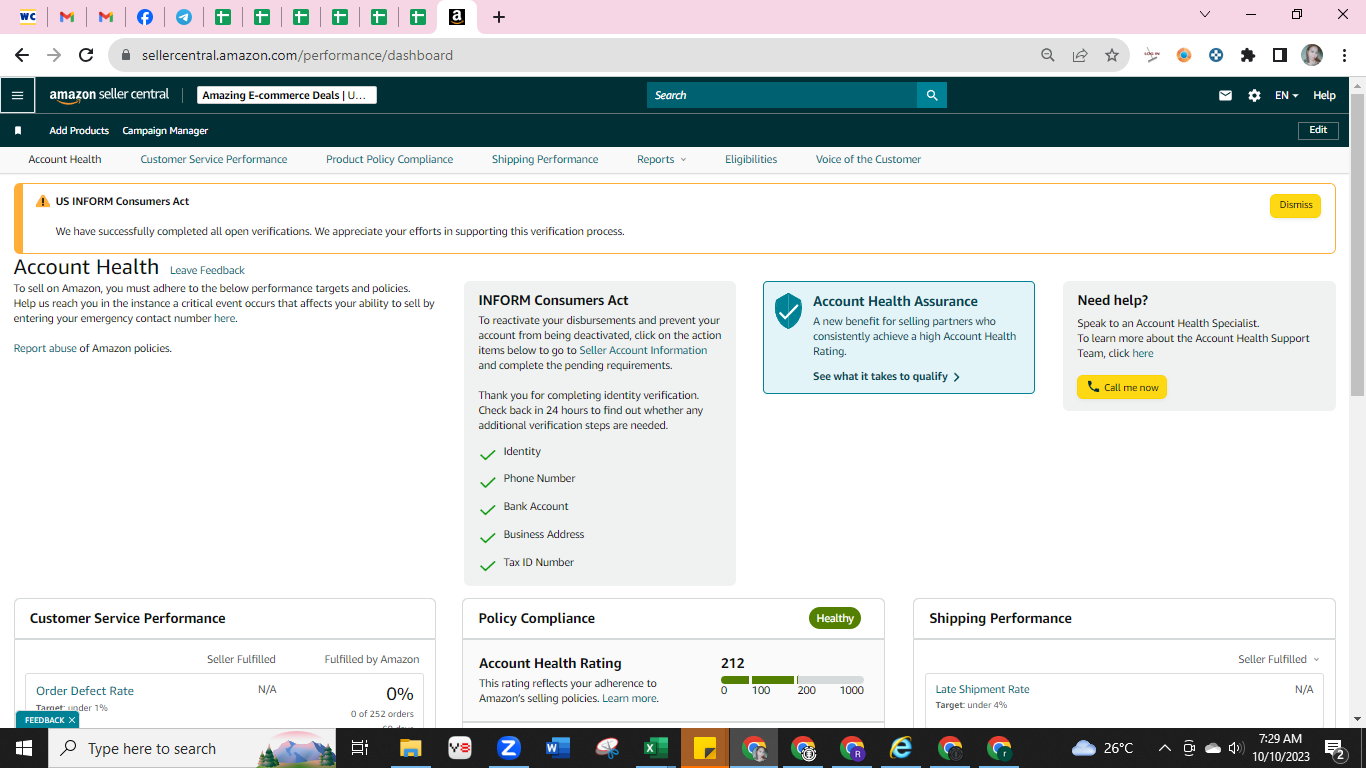
Task: Open the Shipping Performance tab
Action: (545, 159)
